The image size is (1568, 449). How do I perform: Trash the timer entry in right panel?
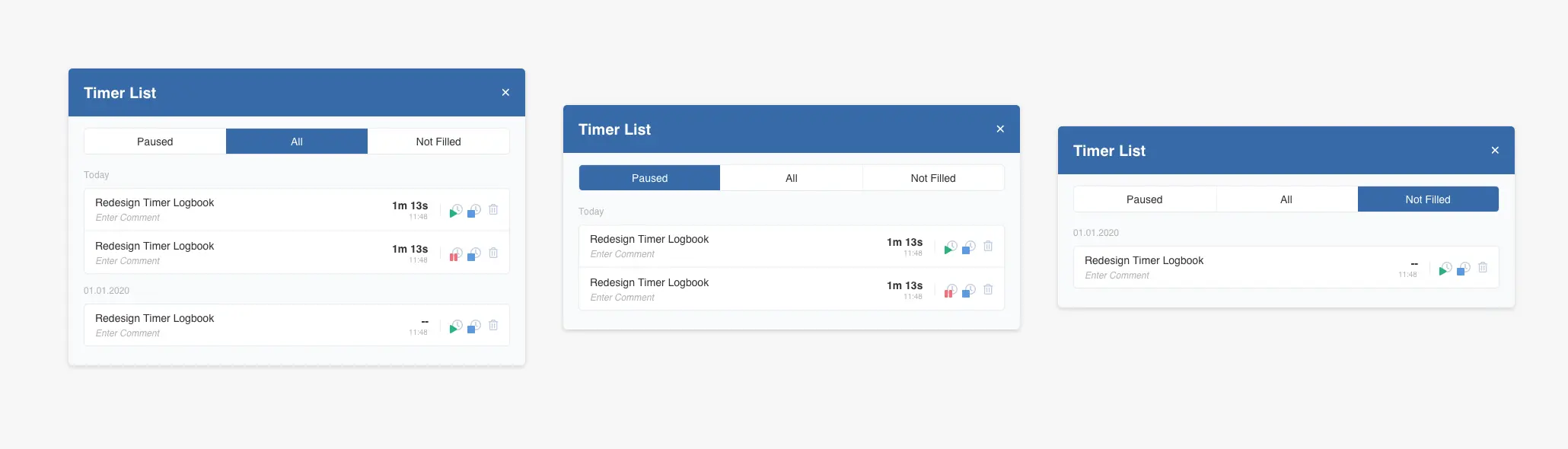coord(1483,268)
